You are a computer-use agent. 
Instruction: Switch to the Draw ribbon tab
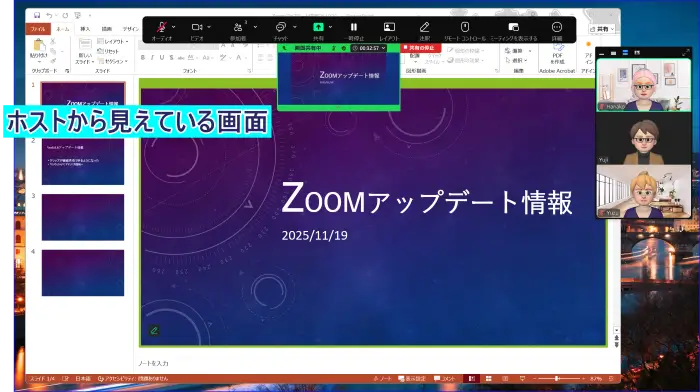(107, 29)
